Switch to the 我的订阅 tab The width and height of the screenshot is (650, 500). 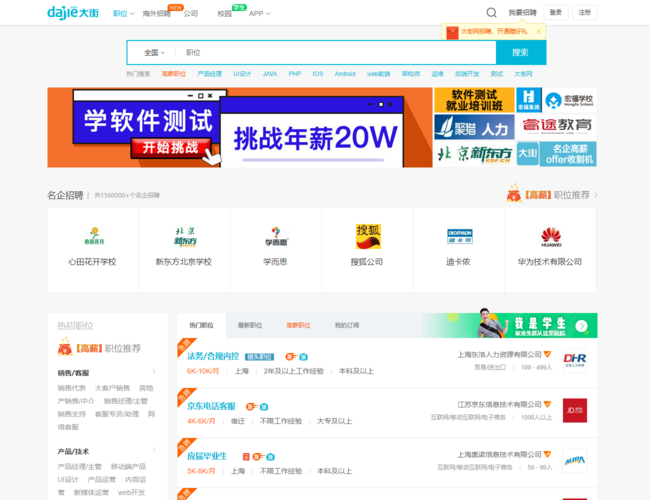tap(347, 325)
